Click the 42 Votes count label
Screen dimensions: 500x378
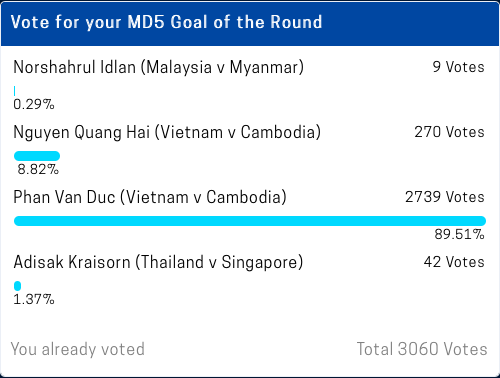coord(454,262)
